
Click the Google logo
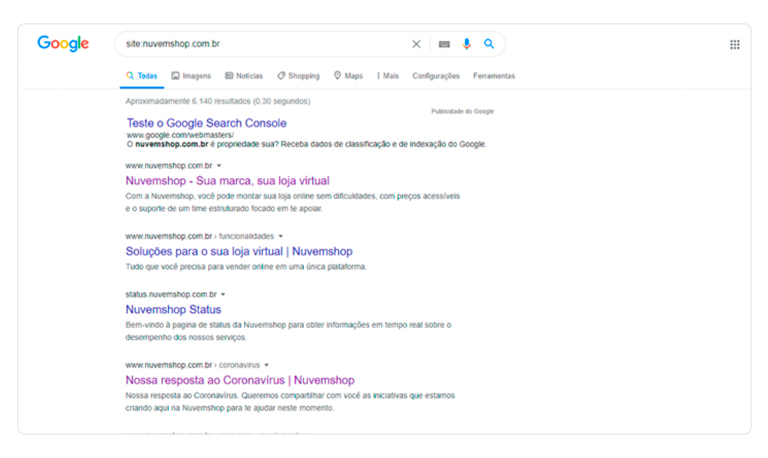(63, 44)
